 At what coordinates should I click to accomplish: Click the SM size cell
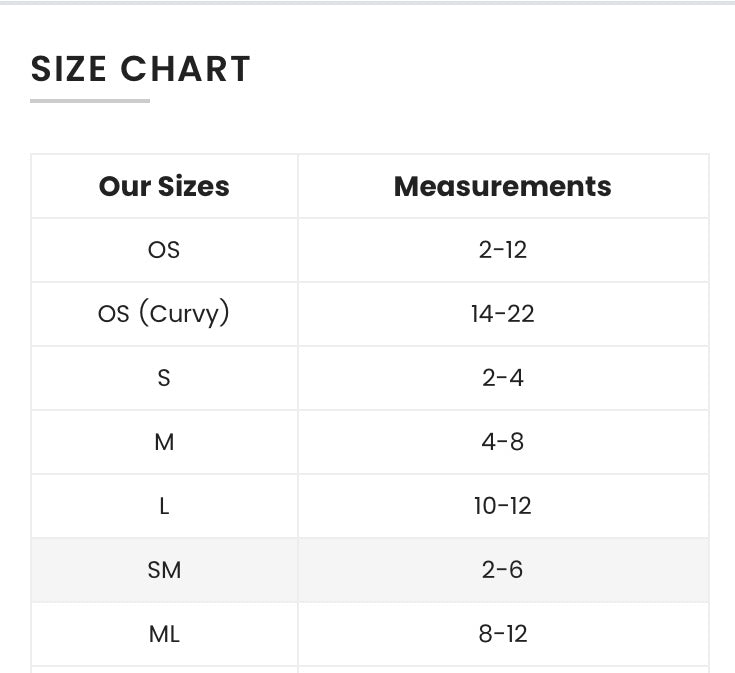pos(164,570)
